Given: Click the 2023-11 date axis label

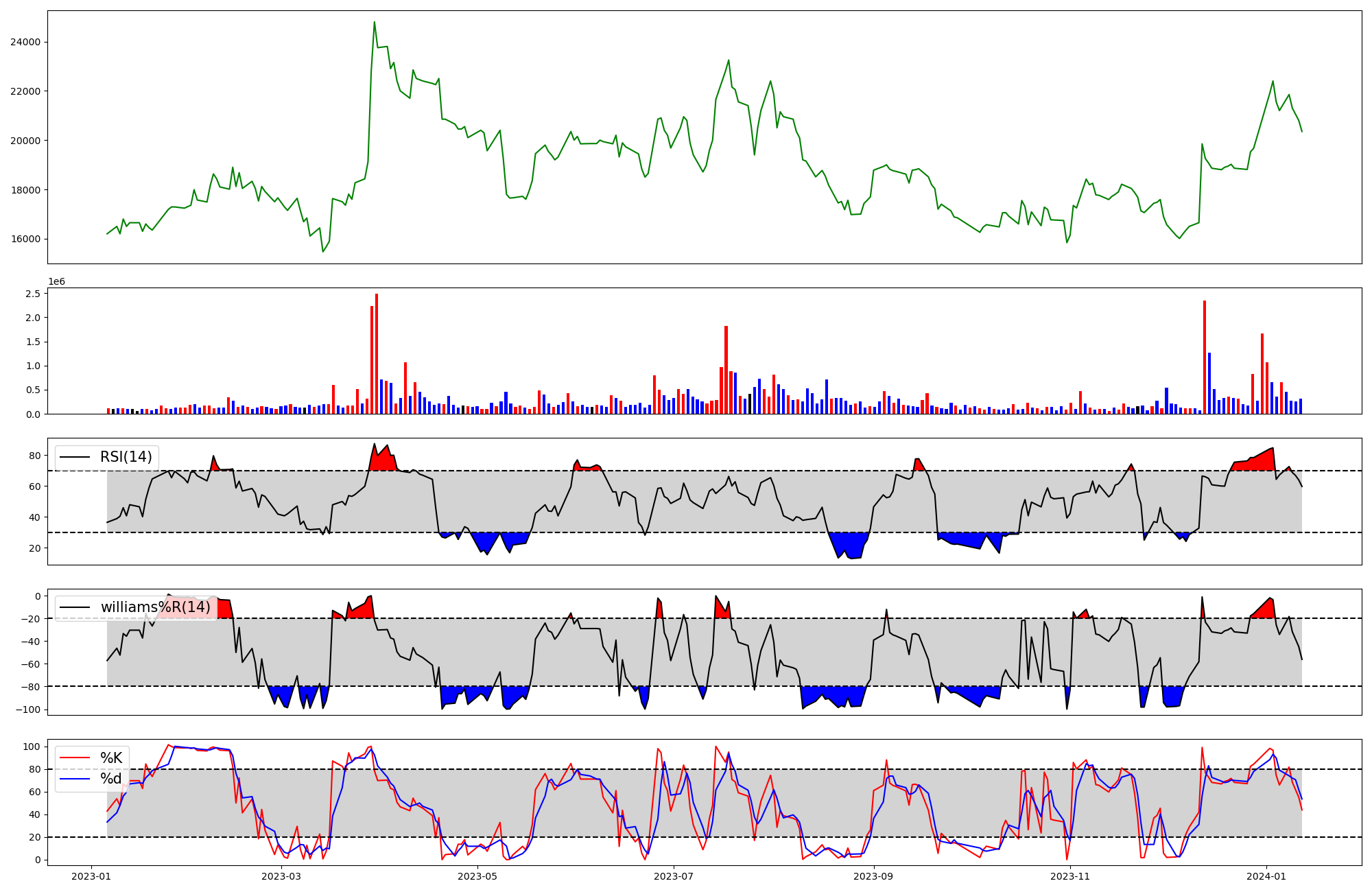Looking at the screenshot, I should tap(1070, 876).
